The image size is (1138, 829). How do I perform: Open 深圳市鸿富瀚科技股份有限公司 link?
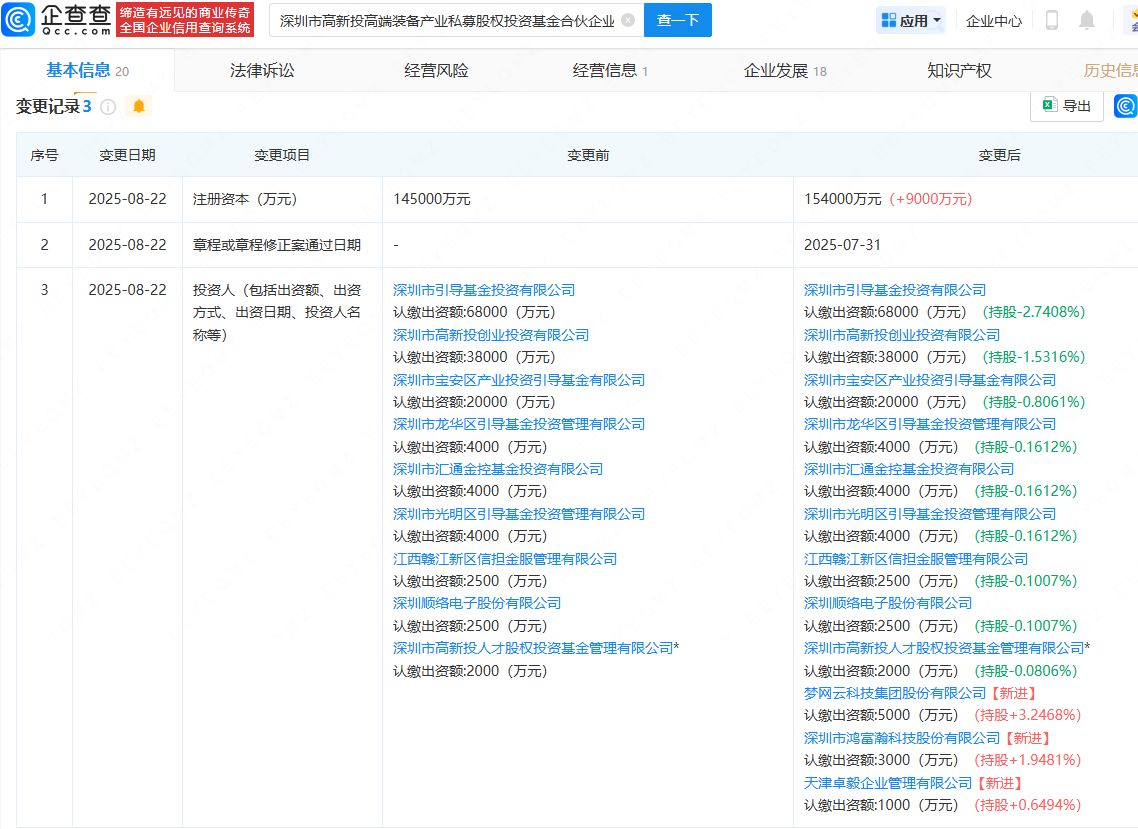902,738
